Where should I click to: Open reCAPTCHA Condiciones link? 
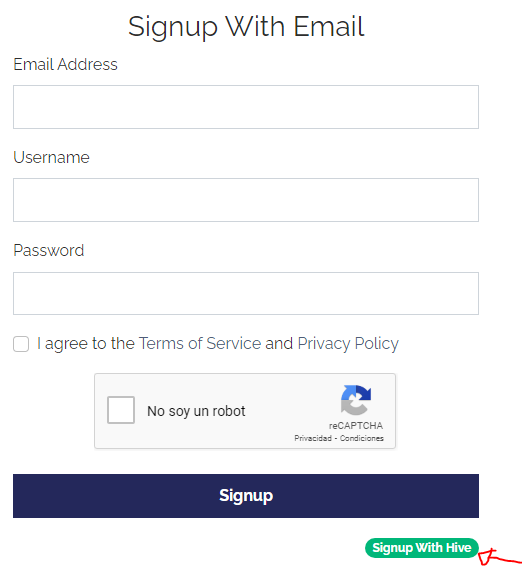pos(362,438)
